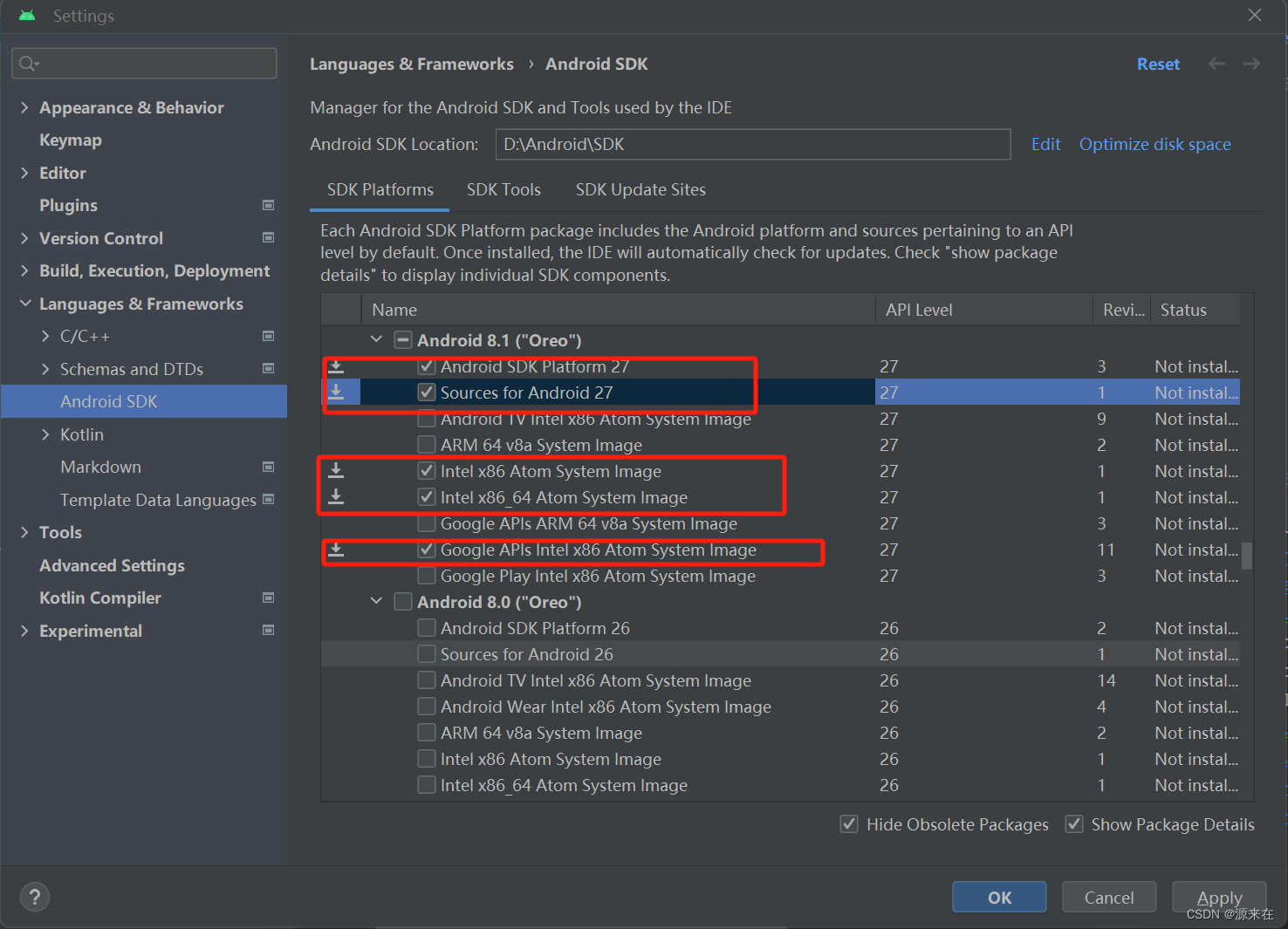The image size is (1288, 929).
Task: Click the Schemas and DTDs marker icon
Action: pos(269,368)
